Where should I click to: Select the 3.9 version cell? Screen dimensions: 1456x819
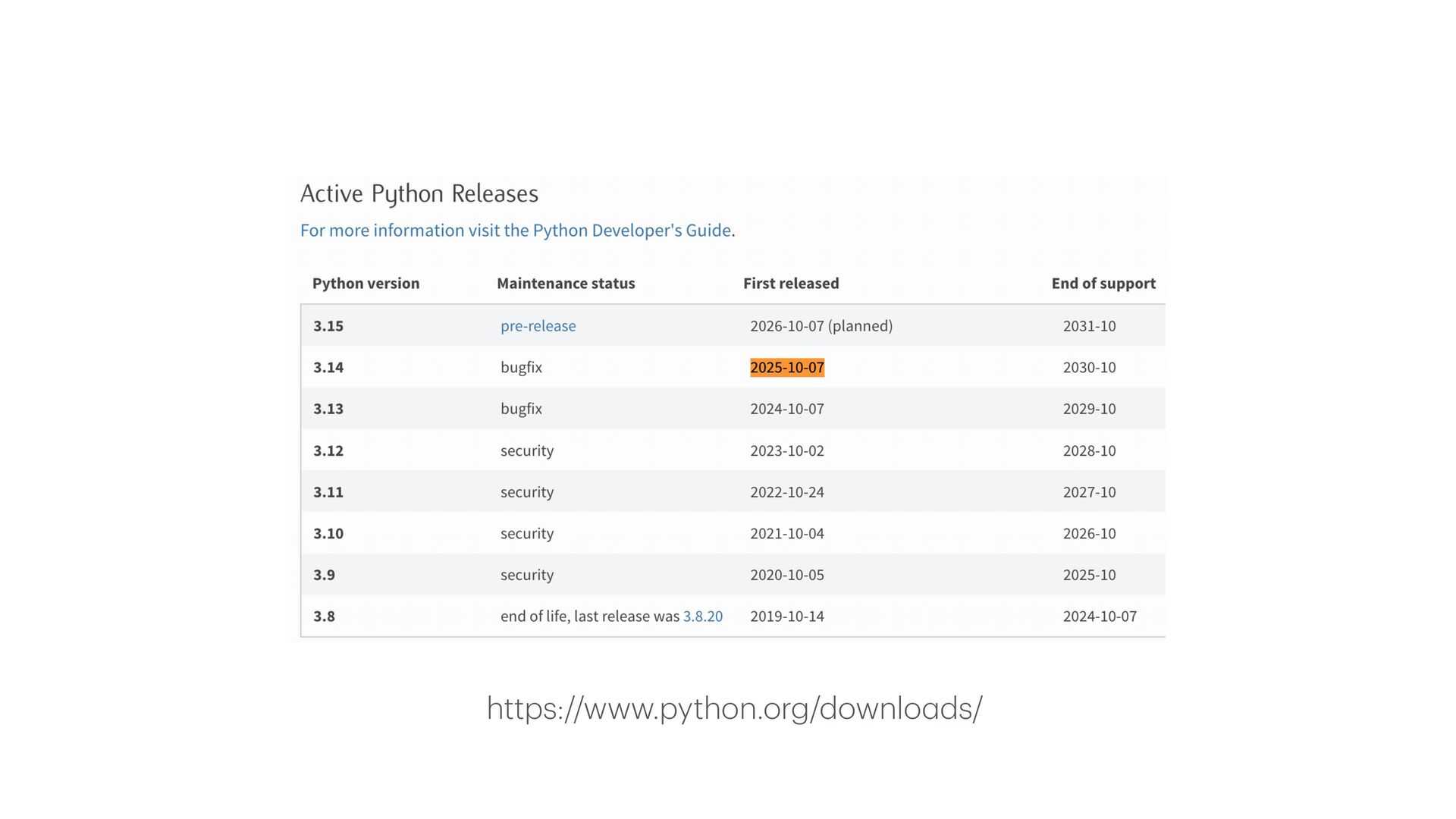tap(324, 575)
